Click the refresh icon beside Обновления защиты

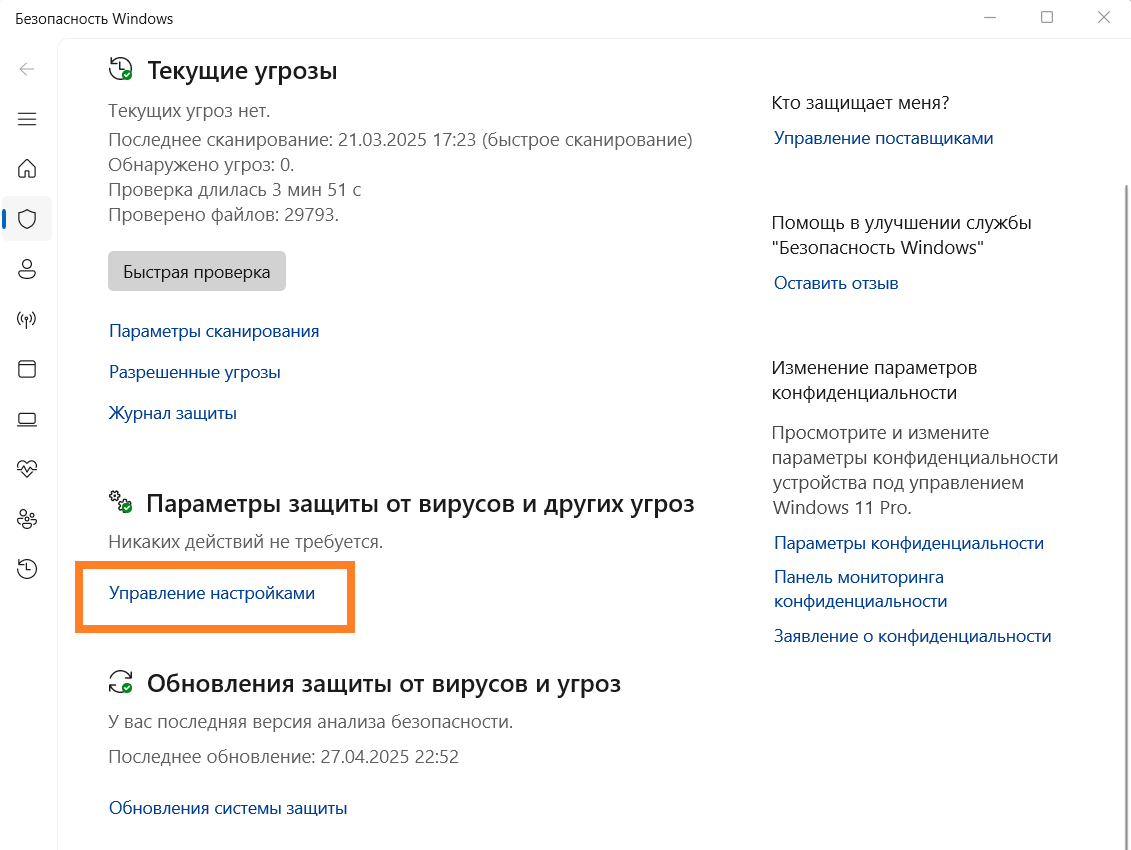pos(120,682)
